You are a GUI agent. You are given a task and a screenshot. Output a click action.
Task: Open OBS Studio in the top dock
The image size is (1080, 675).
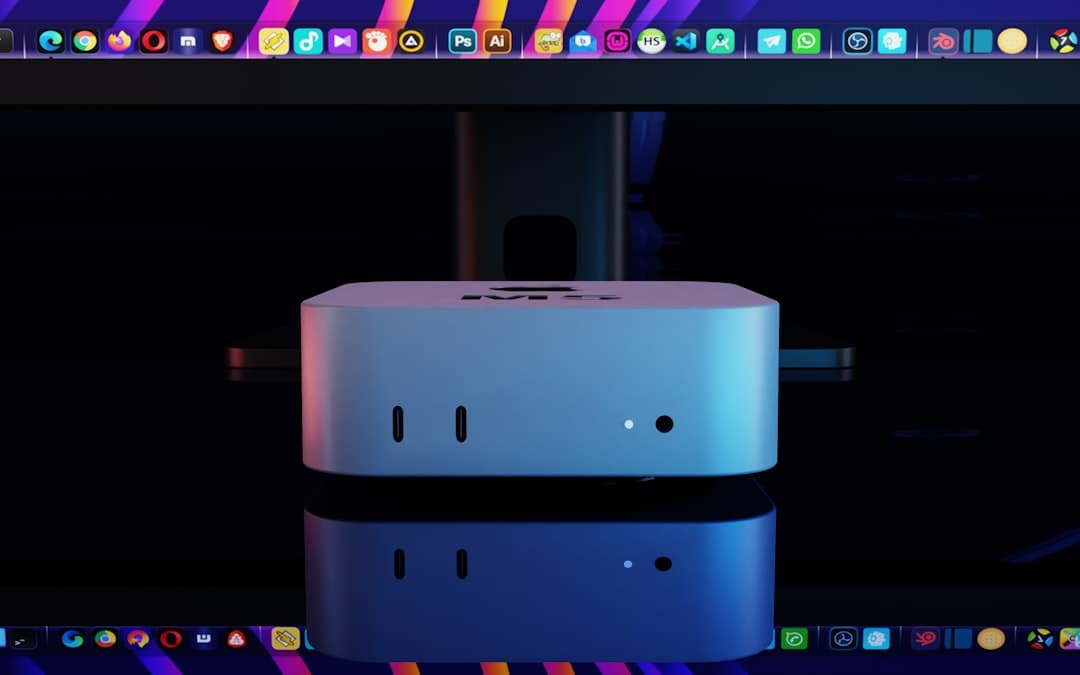857,41
